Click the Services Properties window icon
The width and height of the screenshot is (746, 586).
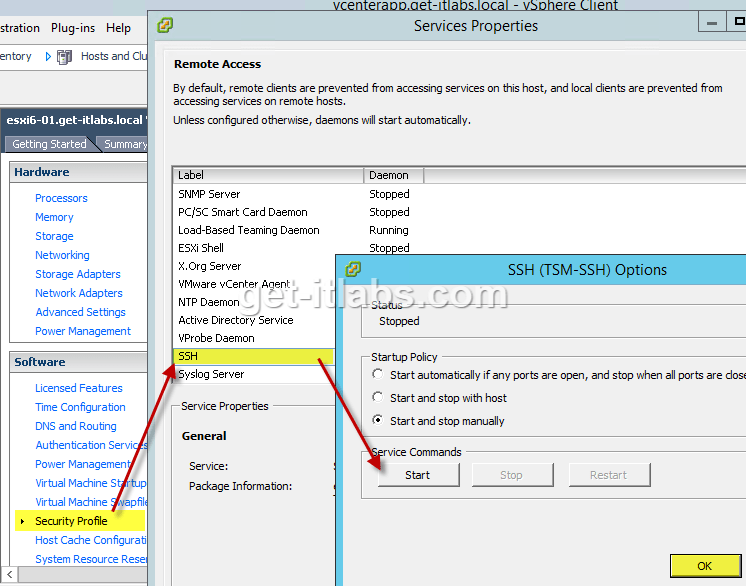(165, 25)
